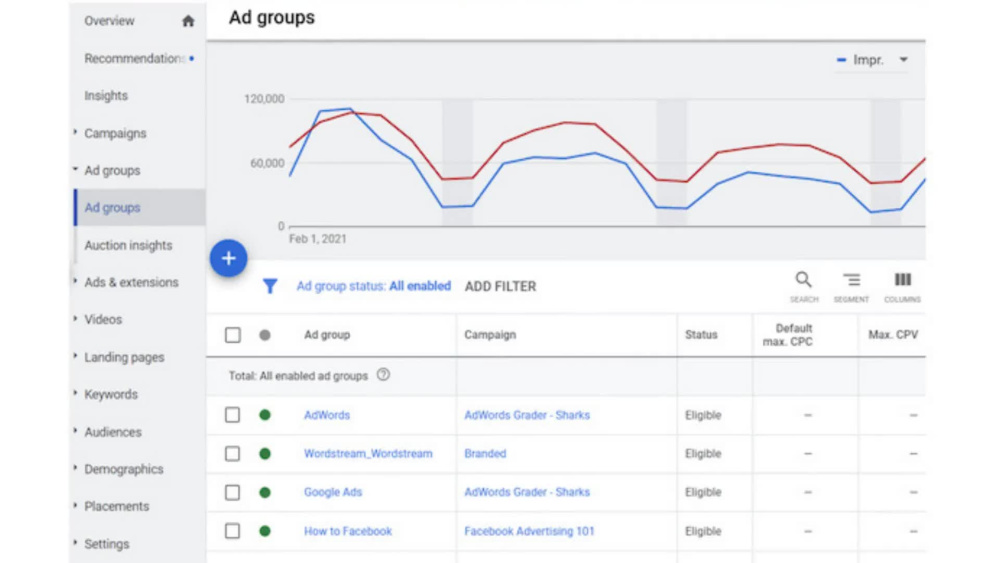Open the How to Facebook ad group link
Viewport: 1000px width, 563px height.
click(348, 531)
